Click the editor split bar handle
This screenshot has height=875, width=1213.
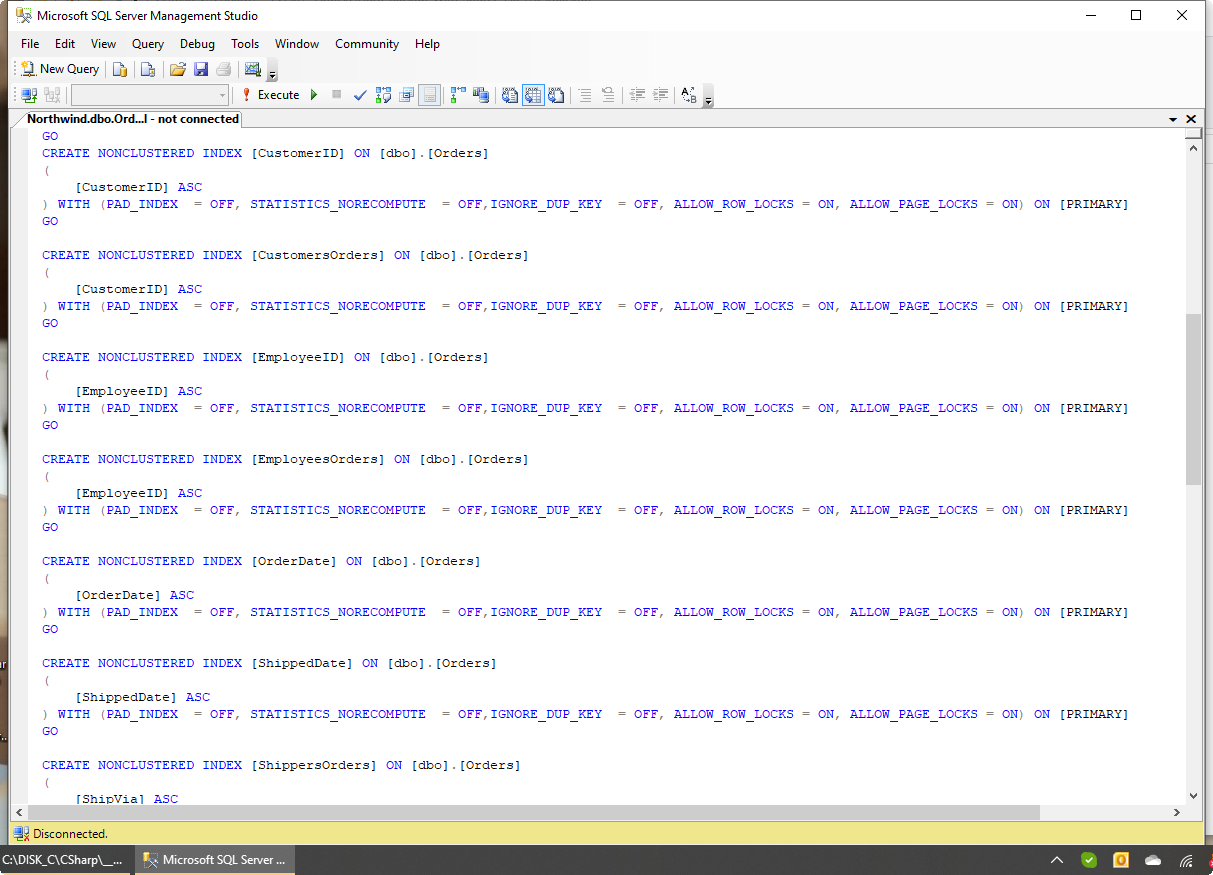coord(1193,133)
